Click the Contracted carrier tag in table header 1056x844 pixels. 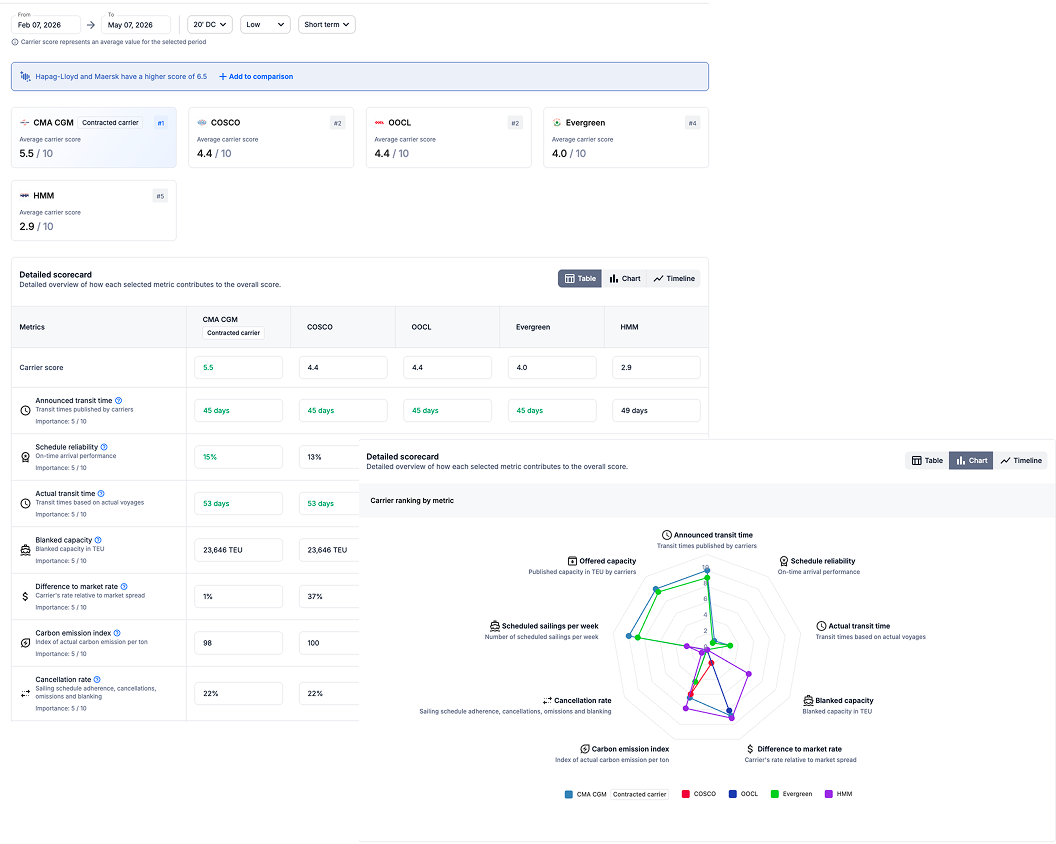pyautogui.click(x=234, y=333)
